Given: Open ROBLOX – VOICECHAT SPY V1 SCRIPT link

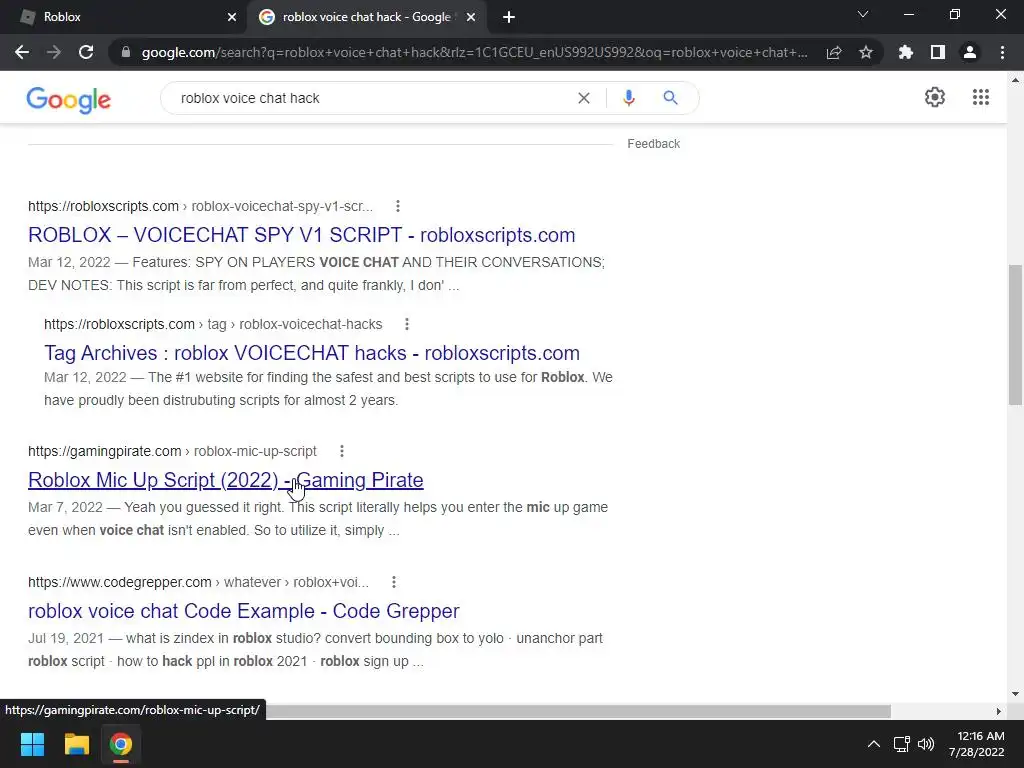Looking at the screenshot, I should [302, 235].
